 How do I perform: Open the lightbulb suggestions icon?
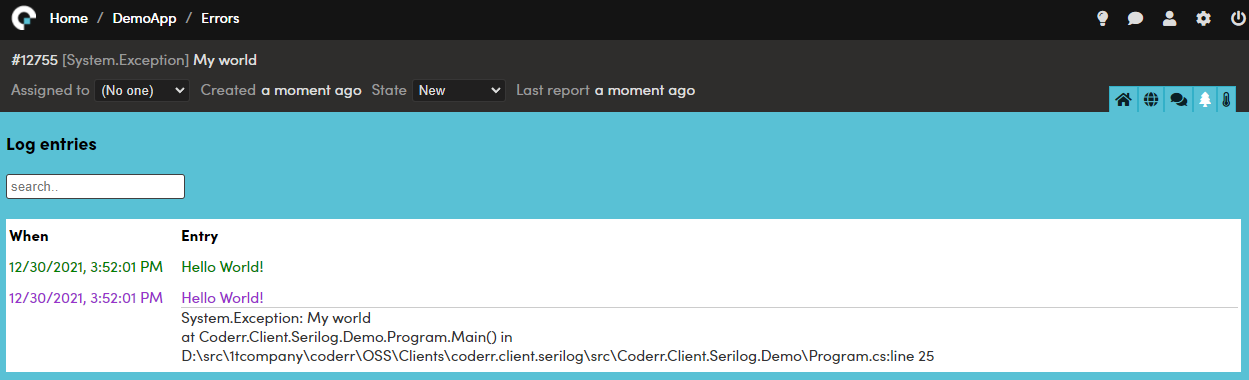[1103, 19]
